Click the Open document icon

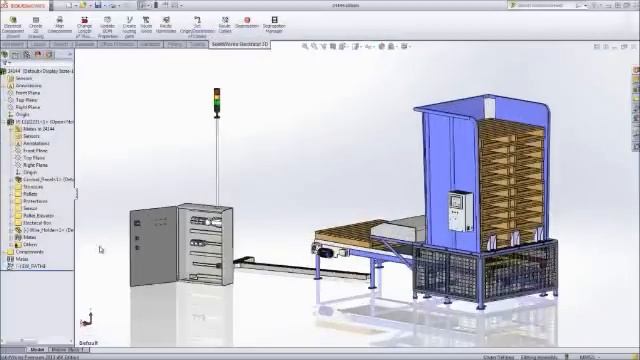(83, 5)
